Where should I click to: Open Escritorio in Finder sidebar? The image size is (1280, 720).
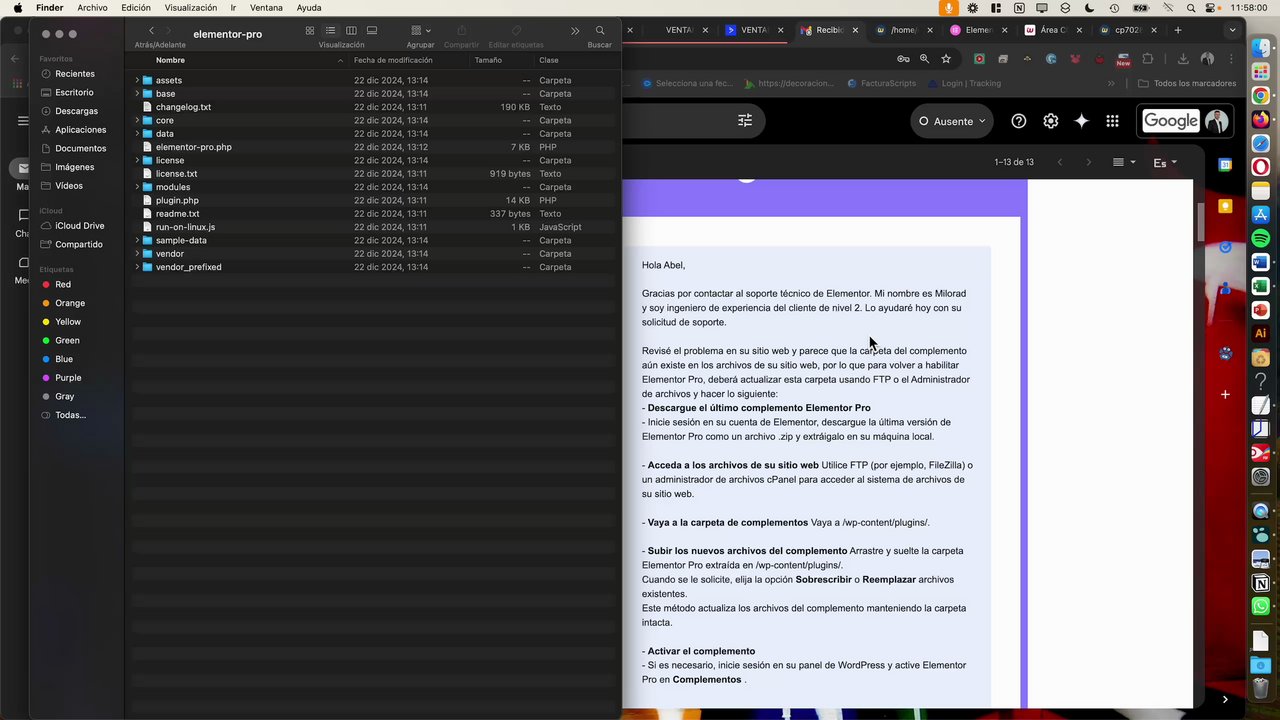point(74,92)
